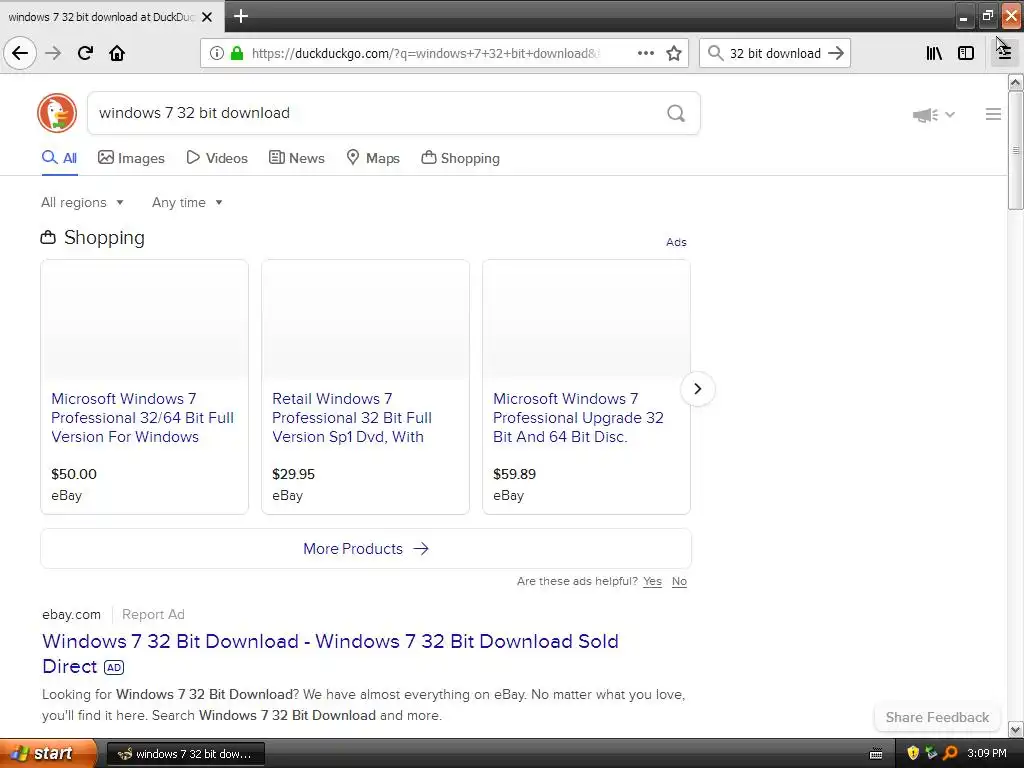The image size is (1024, 768).
Task: Open Microsoft Windows 7 Professional 32/64 Bit product
Action: [142, 417]
